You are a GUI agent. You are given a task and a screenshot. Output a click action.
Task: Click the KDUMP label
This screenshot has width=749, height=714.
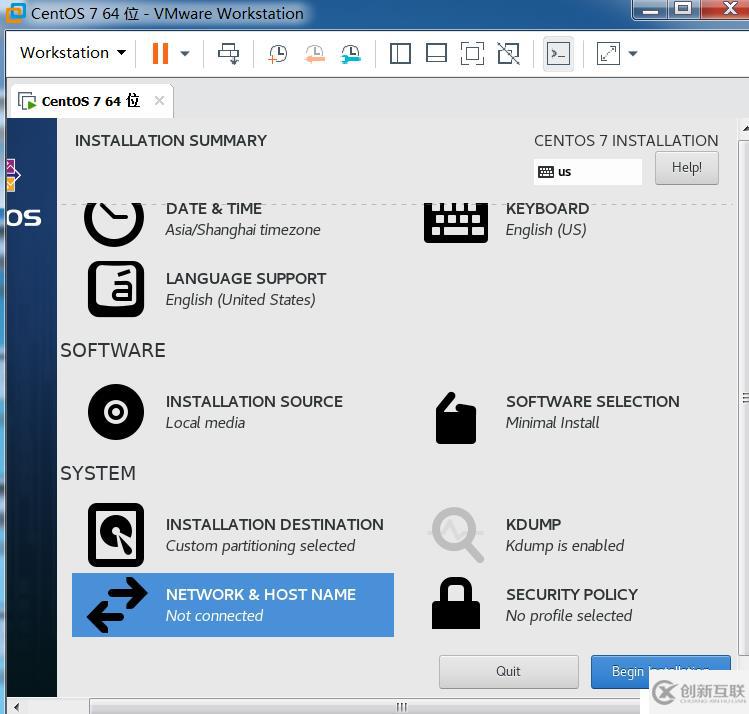click(533, 524)
